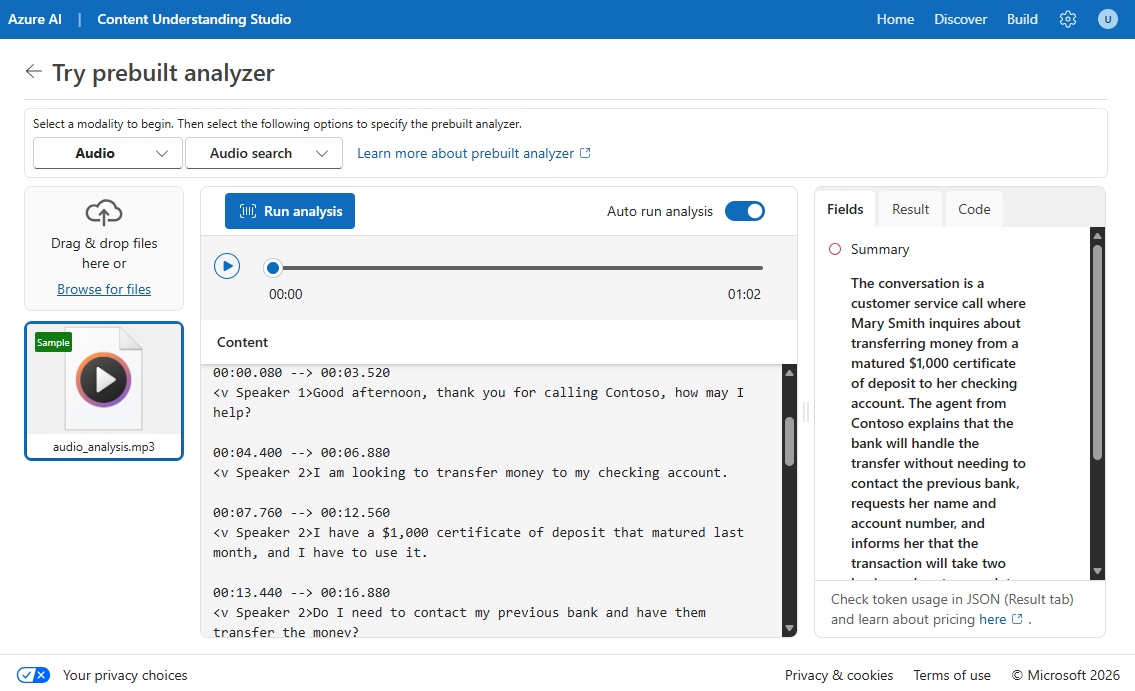
Task: Go back using the left arrow
Action: [33, 71]
